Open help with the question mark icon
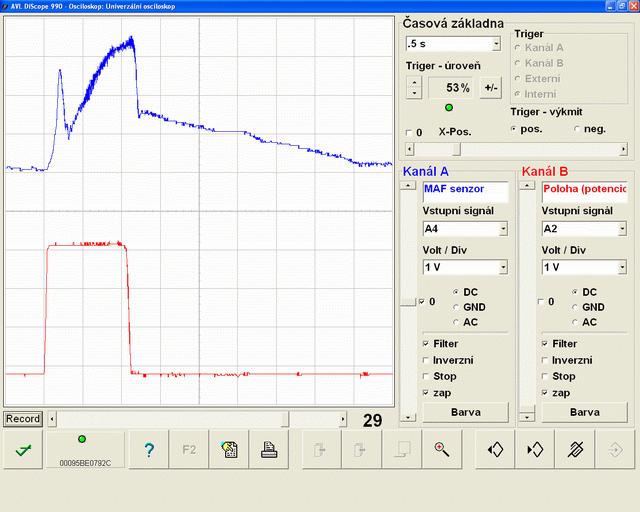This screenshot has height=512, width=640. (148, 450)
